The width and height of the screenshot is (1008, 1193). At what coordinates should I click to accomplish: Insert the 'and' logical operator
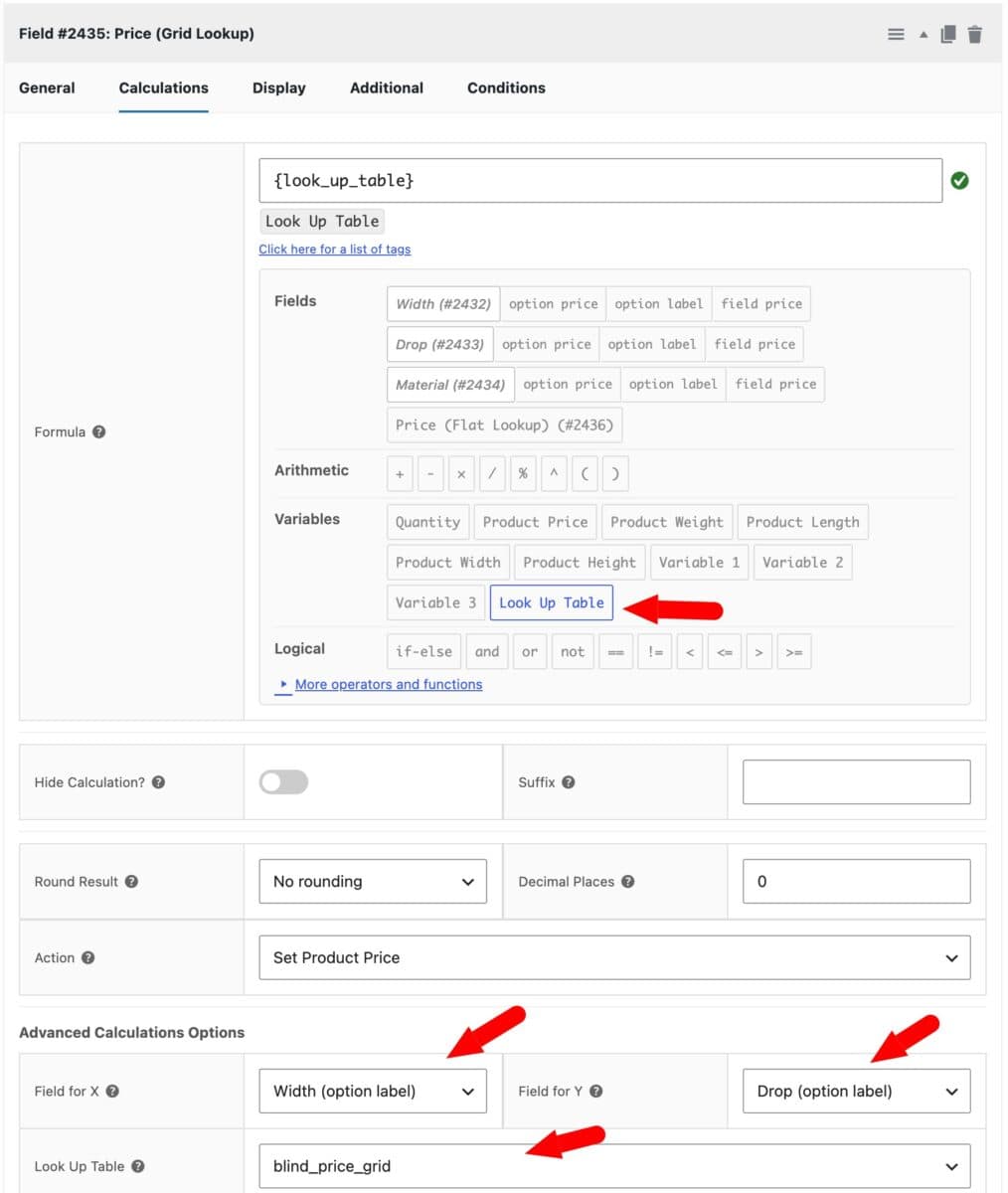487,652
